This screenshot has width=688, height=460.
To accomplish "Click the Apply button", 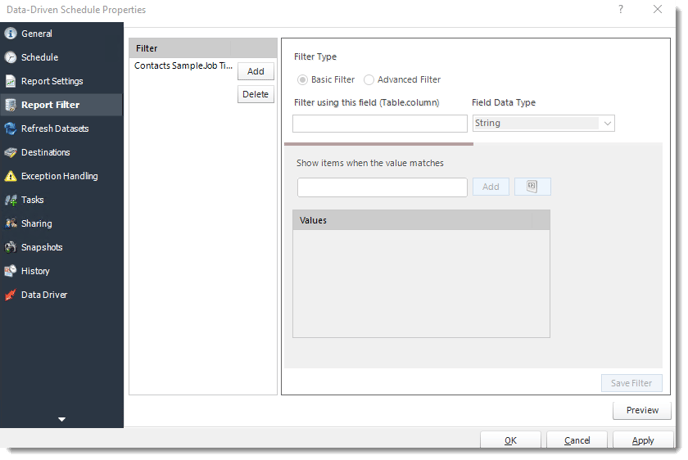I will 643,440.
